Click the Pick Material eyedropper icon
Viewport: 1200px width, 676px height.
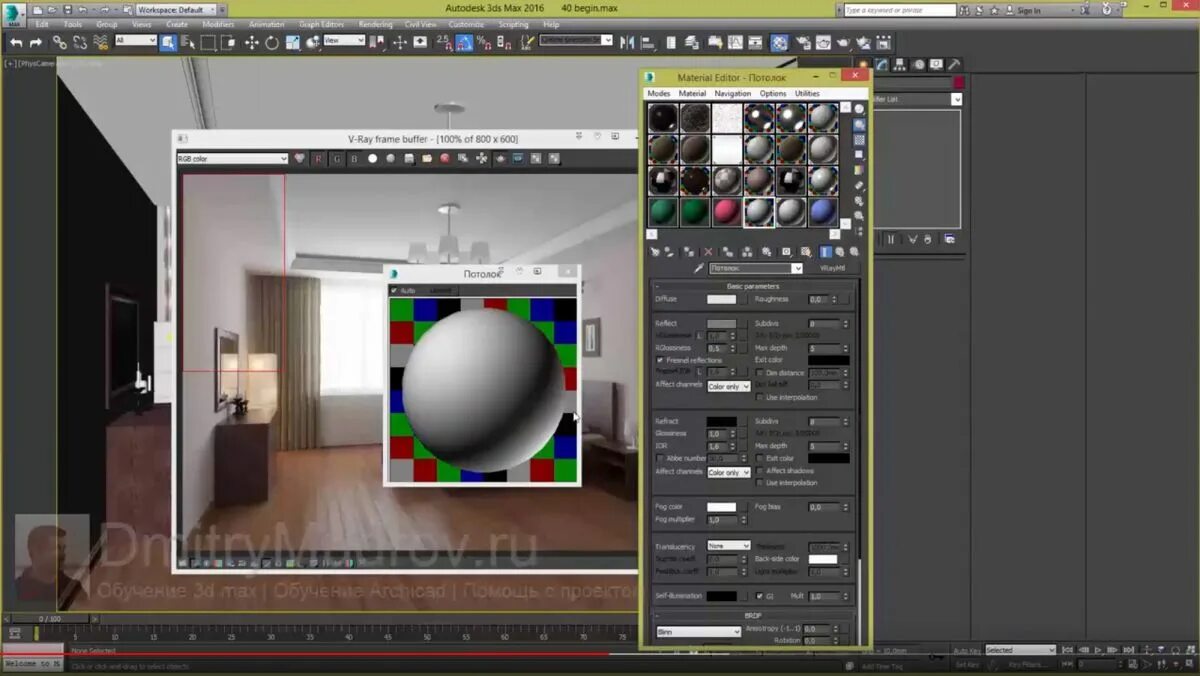point(699,268)
